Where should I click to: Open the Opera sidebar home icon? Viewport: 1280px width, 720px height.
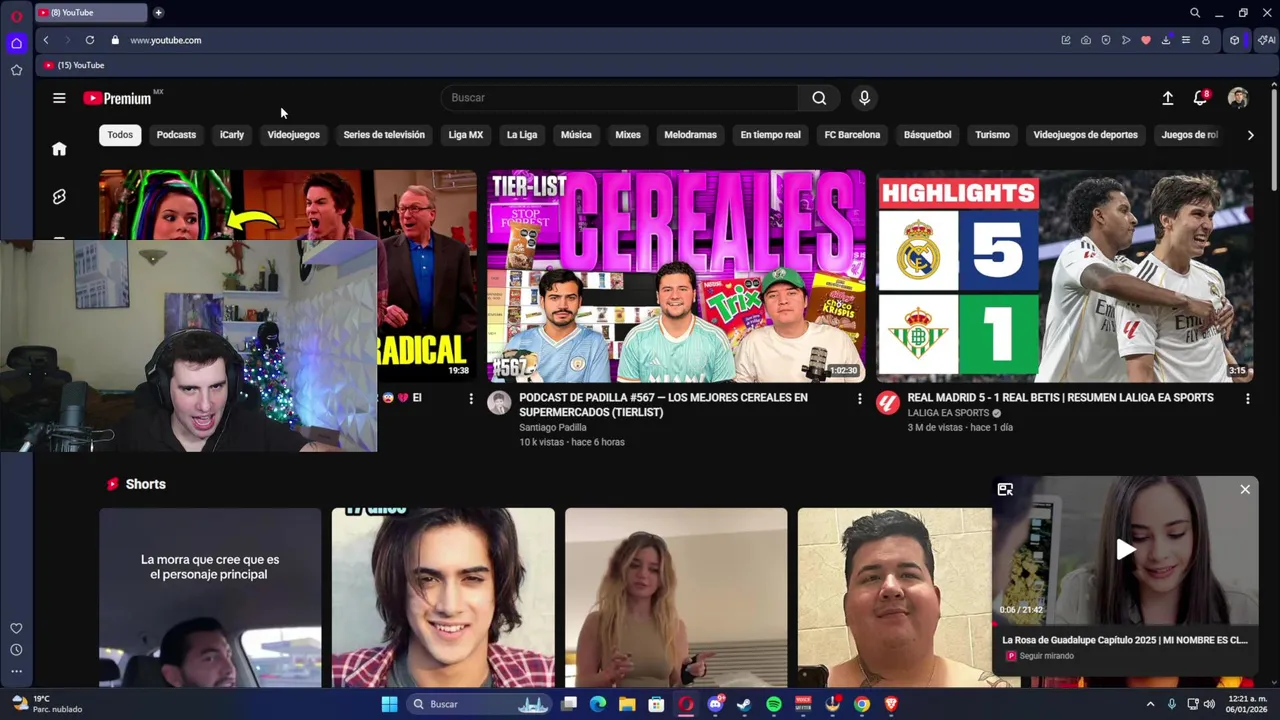pyautogui.click(x=16, y=43)
